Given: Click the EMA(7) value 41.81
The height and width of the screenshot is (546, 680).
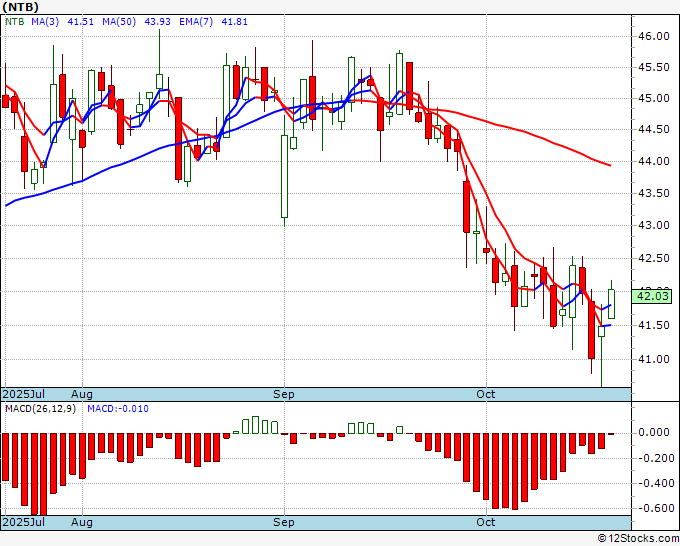Looking at the screenshot, I should point(235,21).
